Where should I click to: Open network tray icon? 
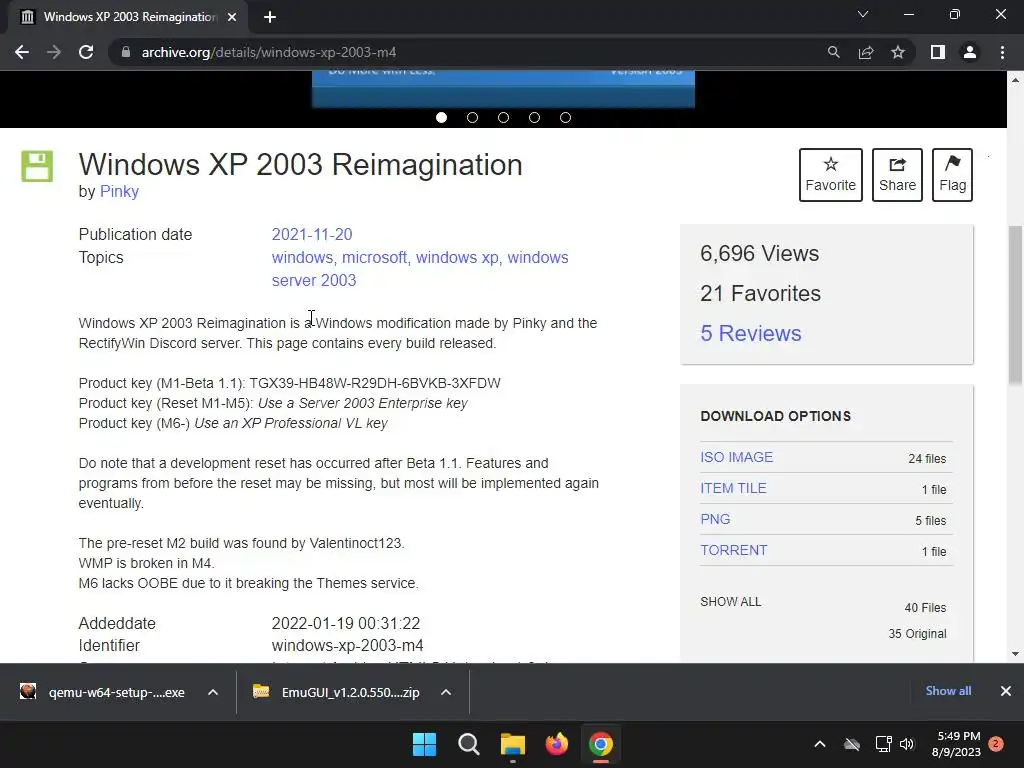[883, 744]
